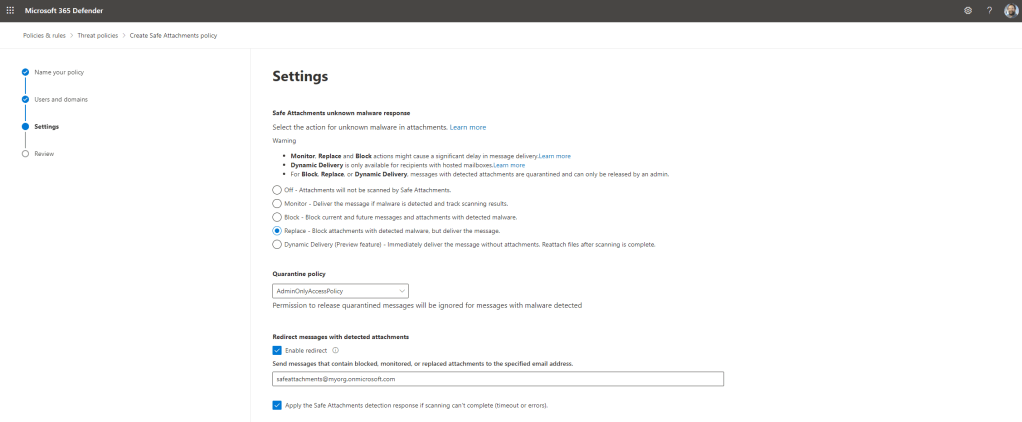This screenshot has width=1022, height=422.
Task: Click the Review step circle
Action: coord(25,154)
